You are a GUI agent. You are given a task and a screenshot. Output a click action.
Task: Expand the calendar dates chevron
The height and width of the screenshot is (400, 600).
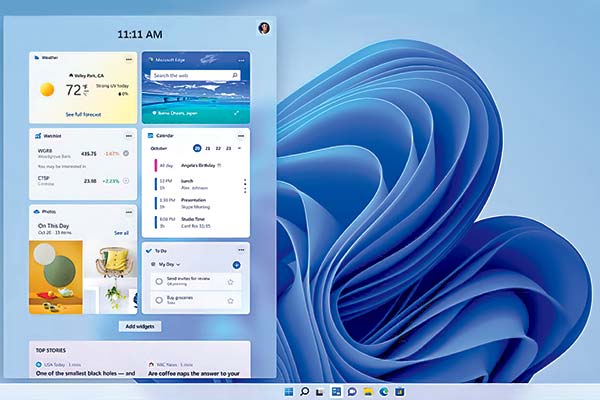pyautogui.click(x=240, y=148)
